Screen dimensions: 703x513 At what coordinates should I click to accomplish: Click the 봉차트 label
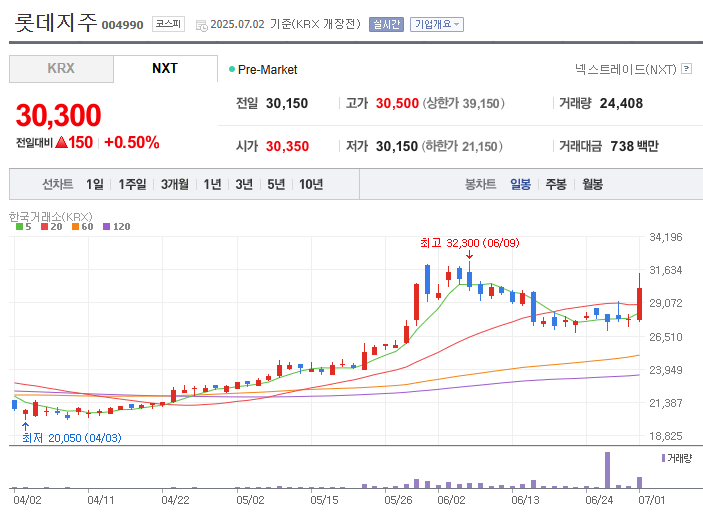481,184
